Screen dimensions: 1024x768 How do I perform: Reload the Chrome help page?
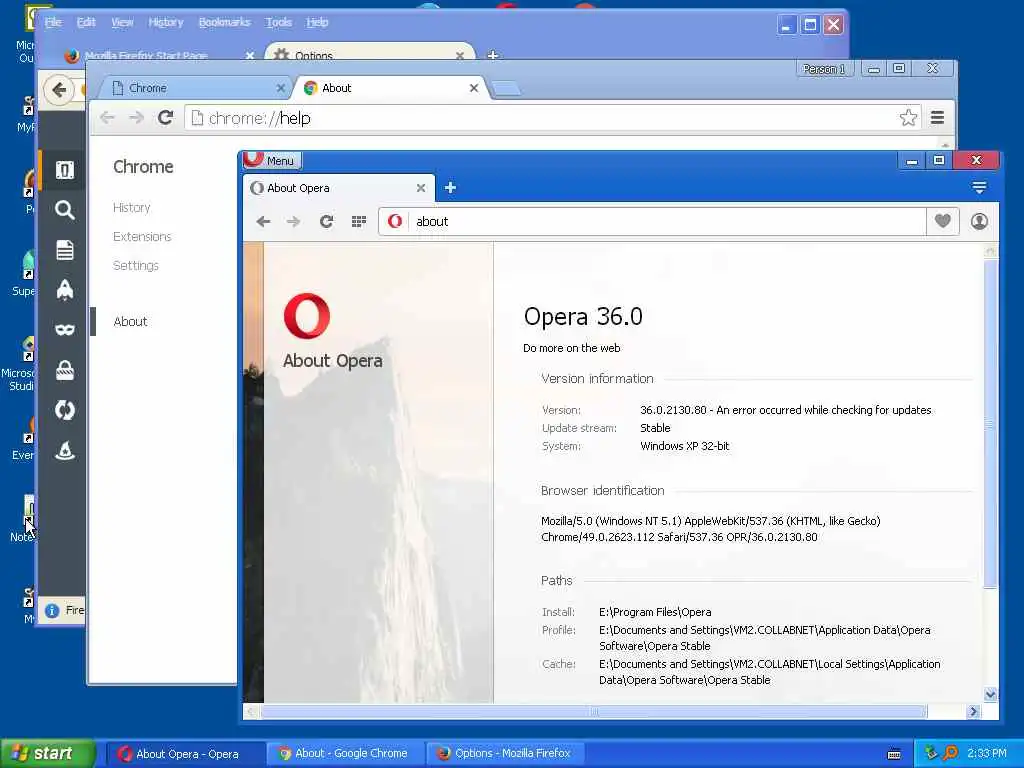166,118
